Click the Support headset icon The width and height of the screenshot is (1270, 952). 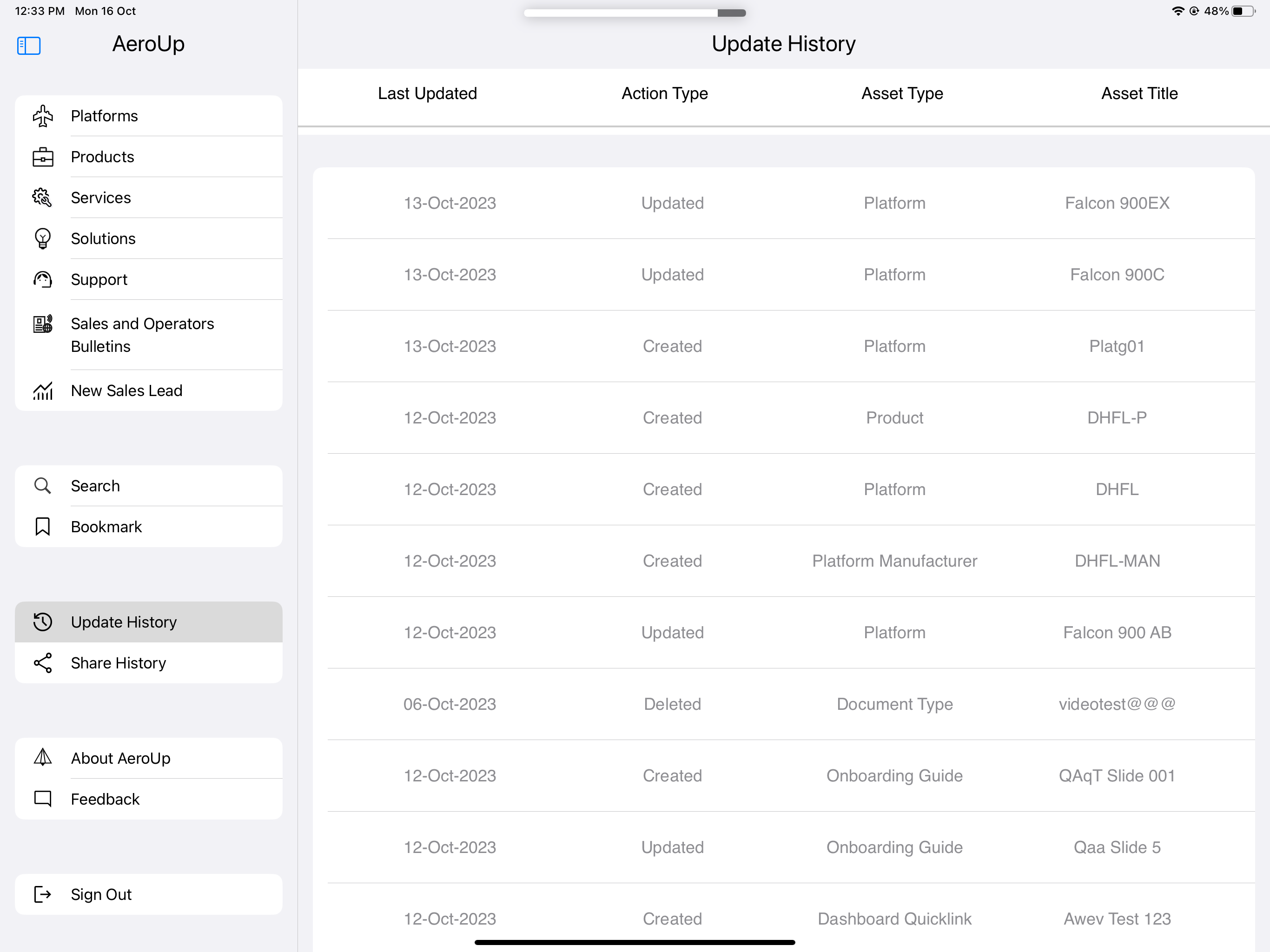pyautogui.click(x=42, y=280)
